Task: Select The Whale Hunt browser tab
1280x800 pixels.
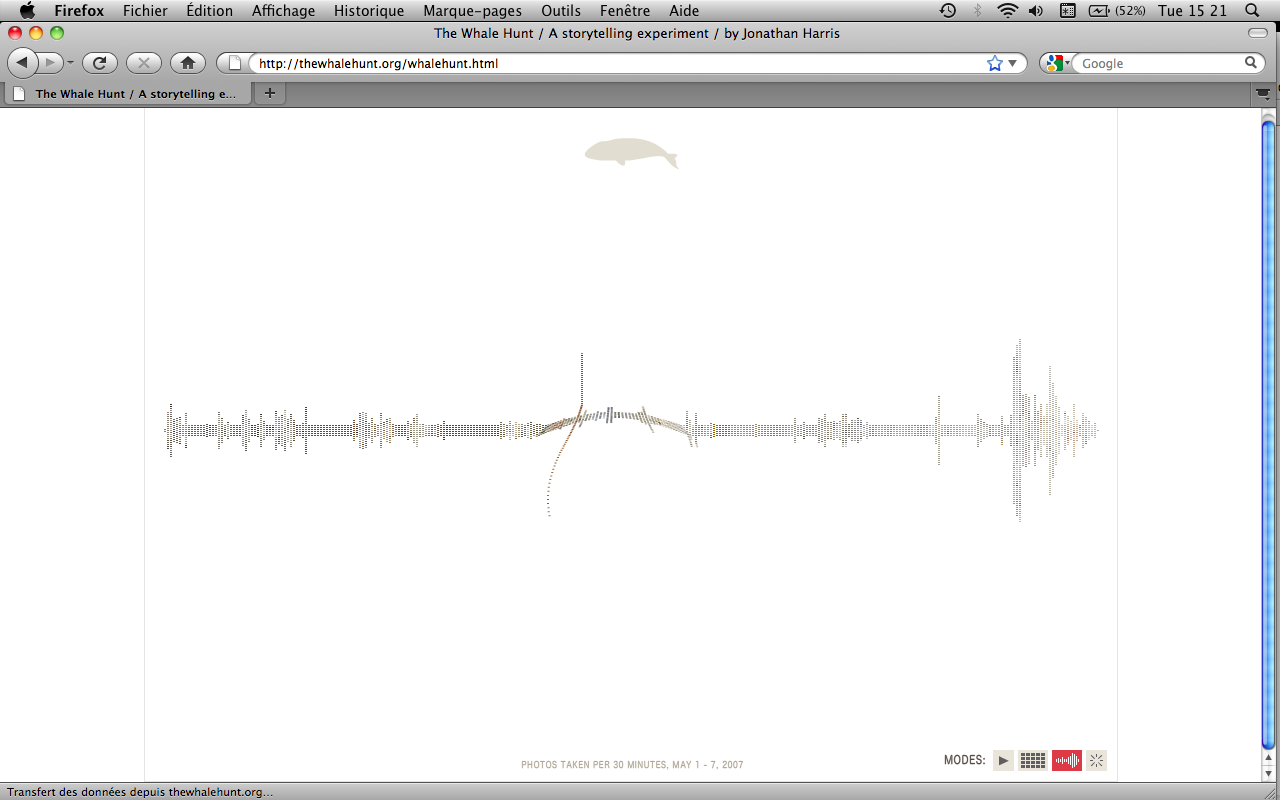Action: point(127,94)
